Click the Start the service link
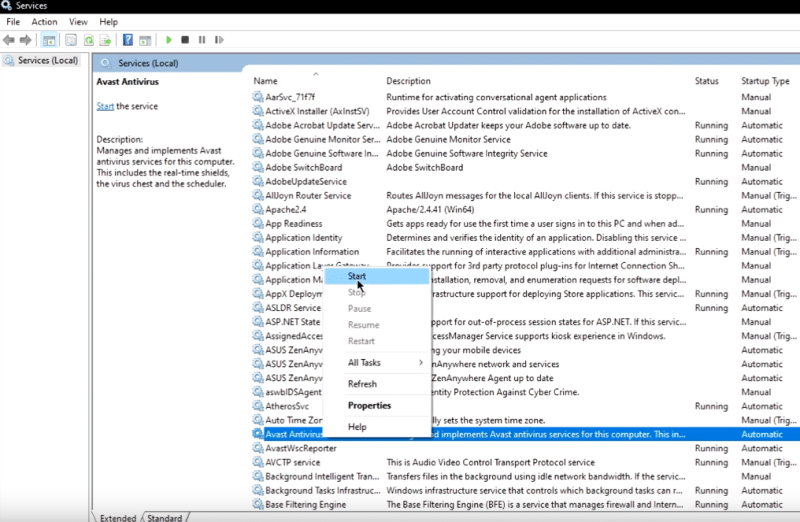 [x=105, y=106]
